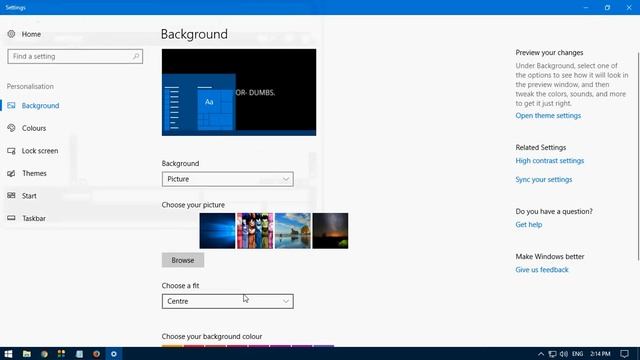Image resolution: width=640 pixels, height=360 pixels.
Task: Restore down the Settings window
Action: 607,7
